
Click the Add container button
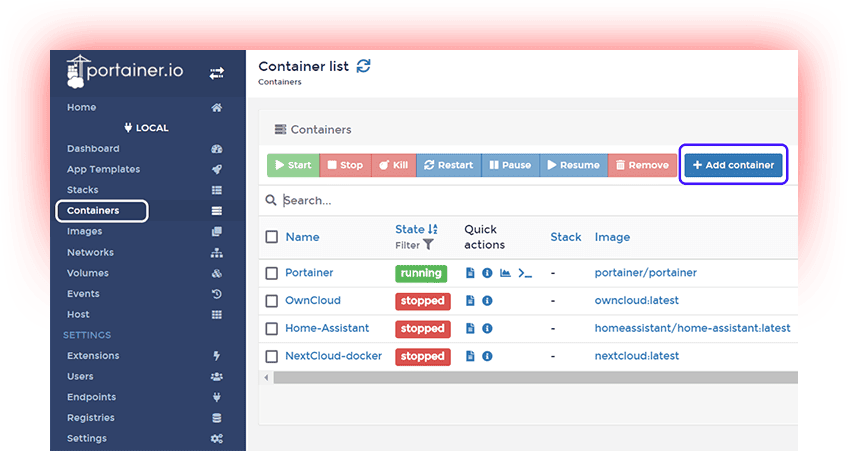tap(734, 165)
